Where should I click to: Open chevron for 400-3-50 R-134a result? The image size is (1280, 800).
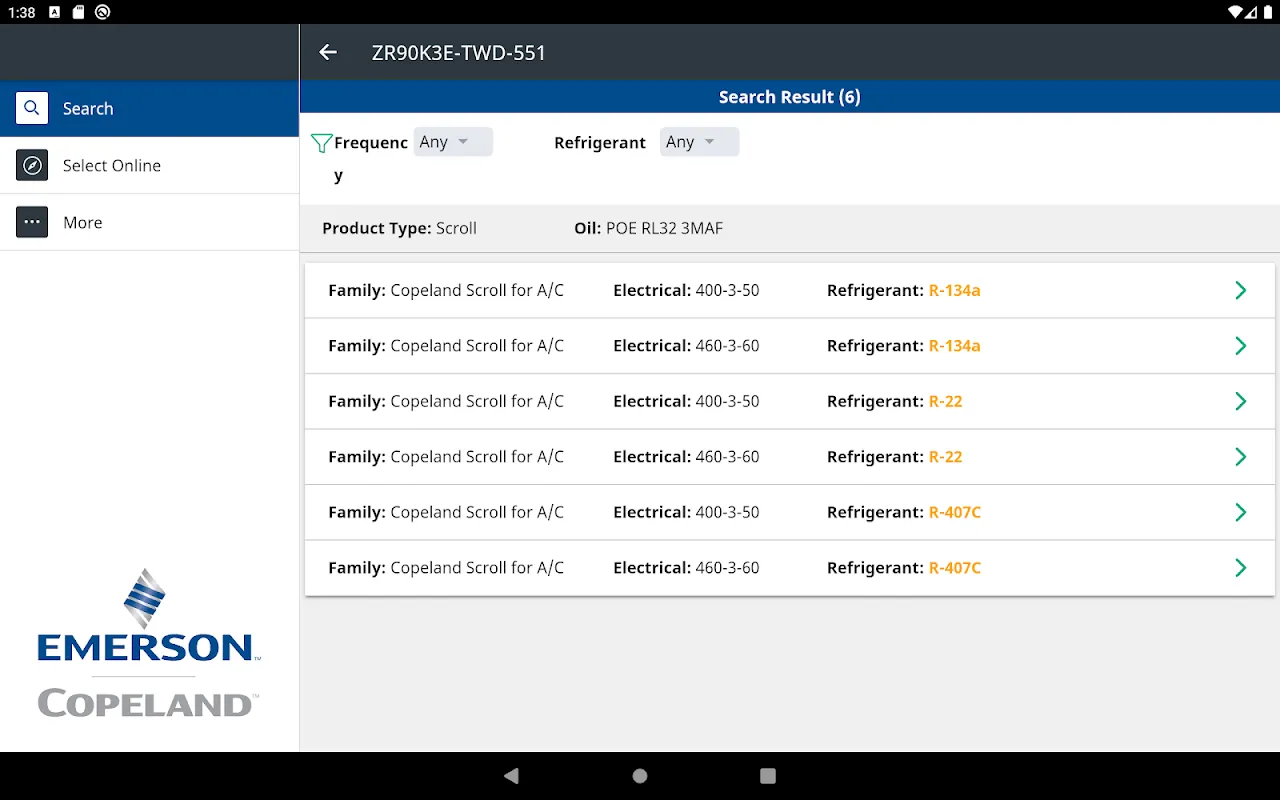click(1240, 291)
